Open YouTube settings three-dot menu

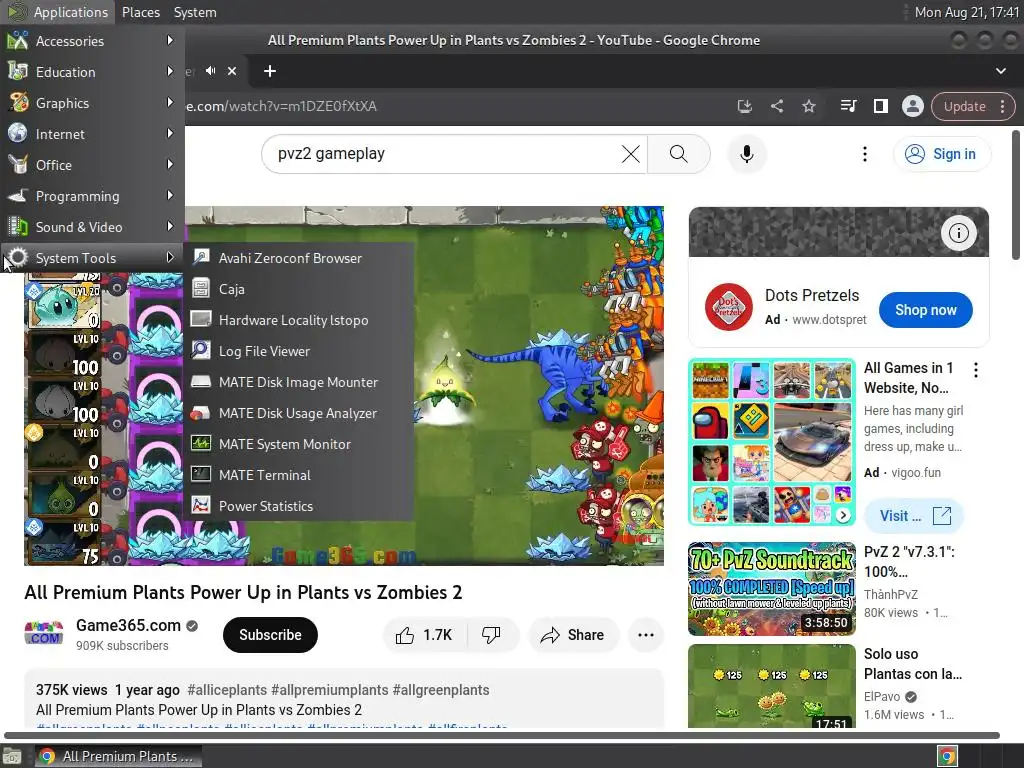(865, 154)
